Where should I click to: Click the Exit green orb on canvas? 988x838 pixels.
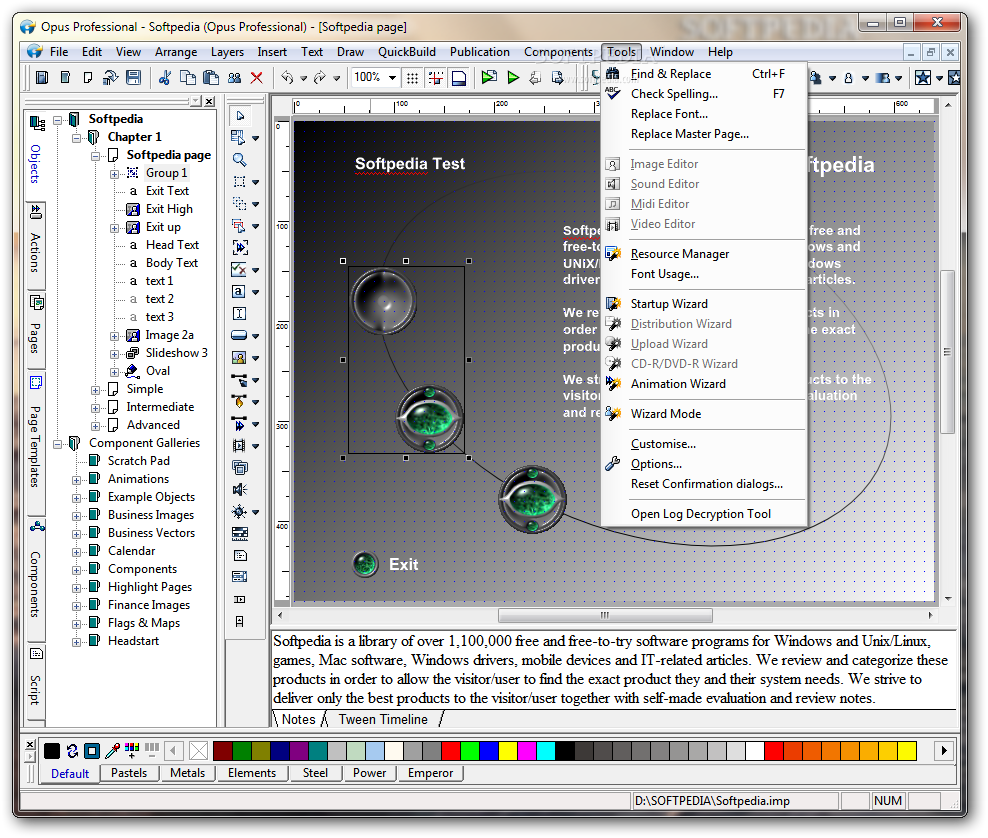(365, 564)
